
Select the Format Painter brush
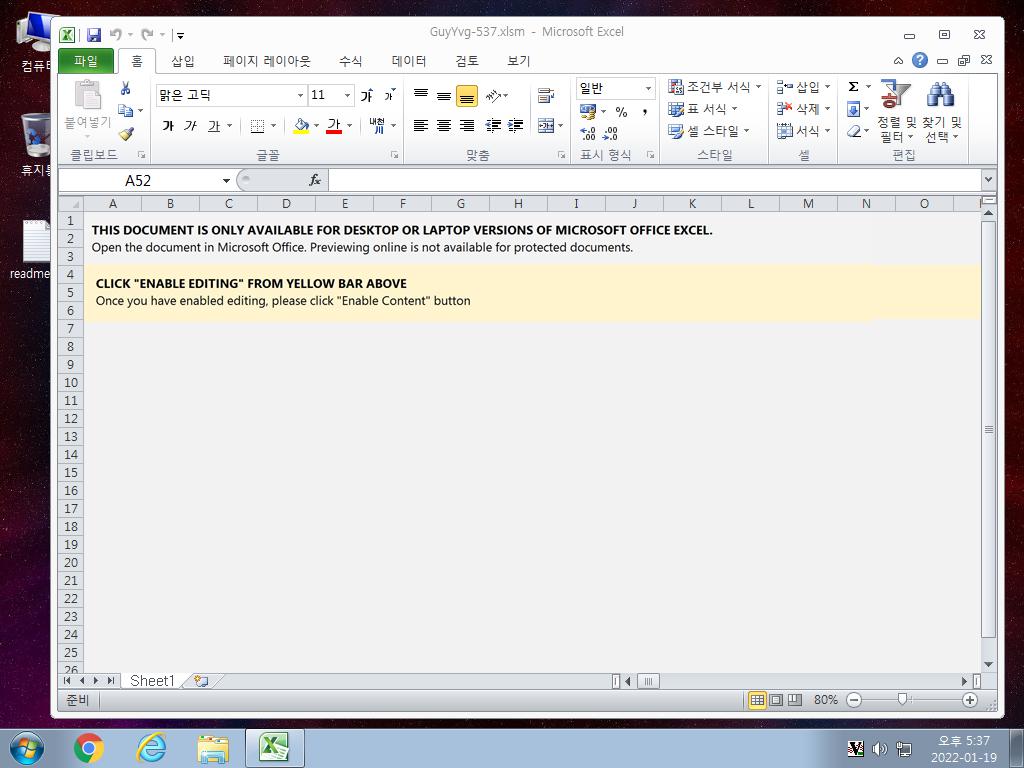(x=126, y=133)
